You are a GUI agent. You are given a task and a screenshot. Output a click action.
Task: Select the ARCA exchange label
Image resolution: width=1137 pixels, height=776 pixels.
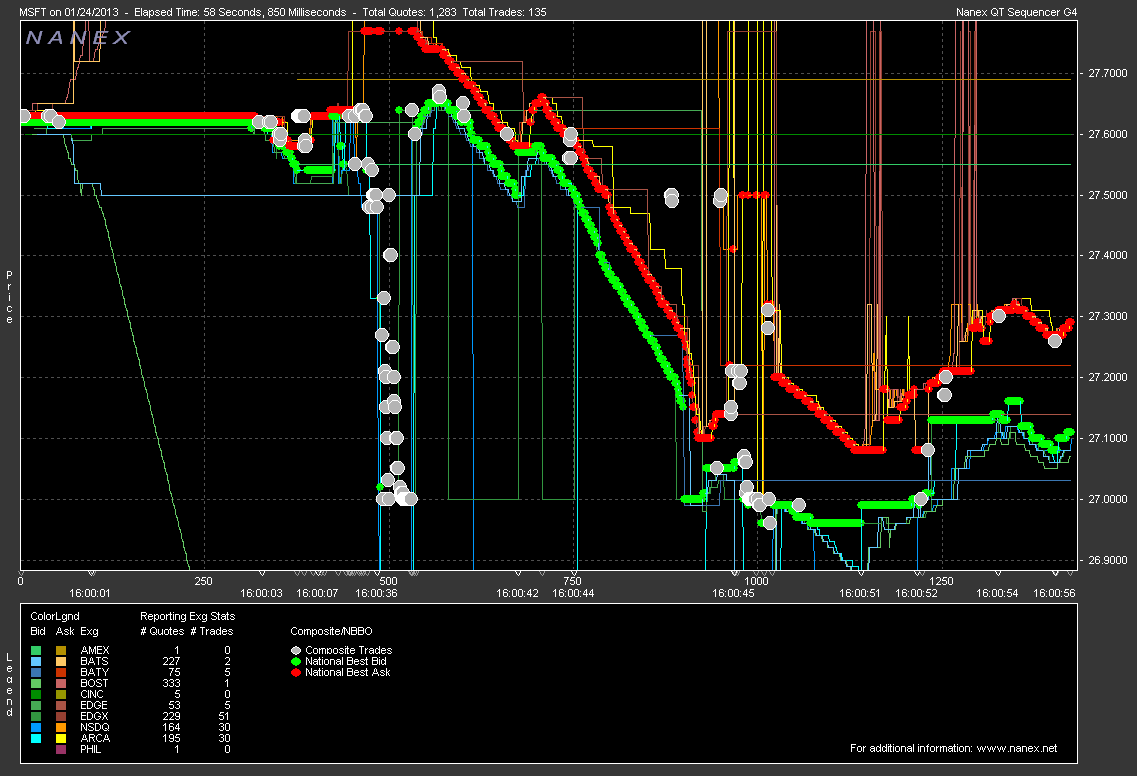tap(95, 738)
